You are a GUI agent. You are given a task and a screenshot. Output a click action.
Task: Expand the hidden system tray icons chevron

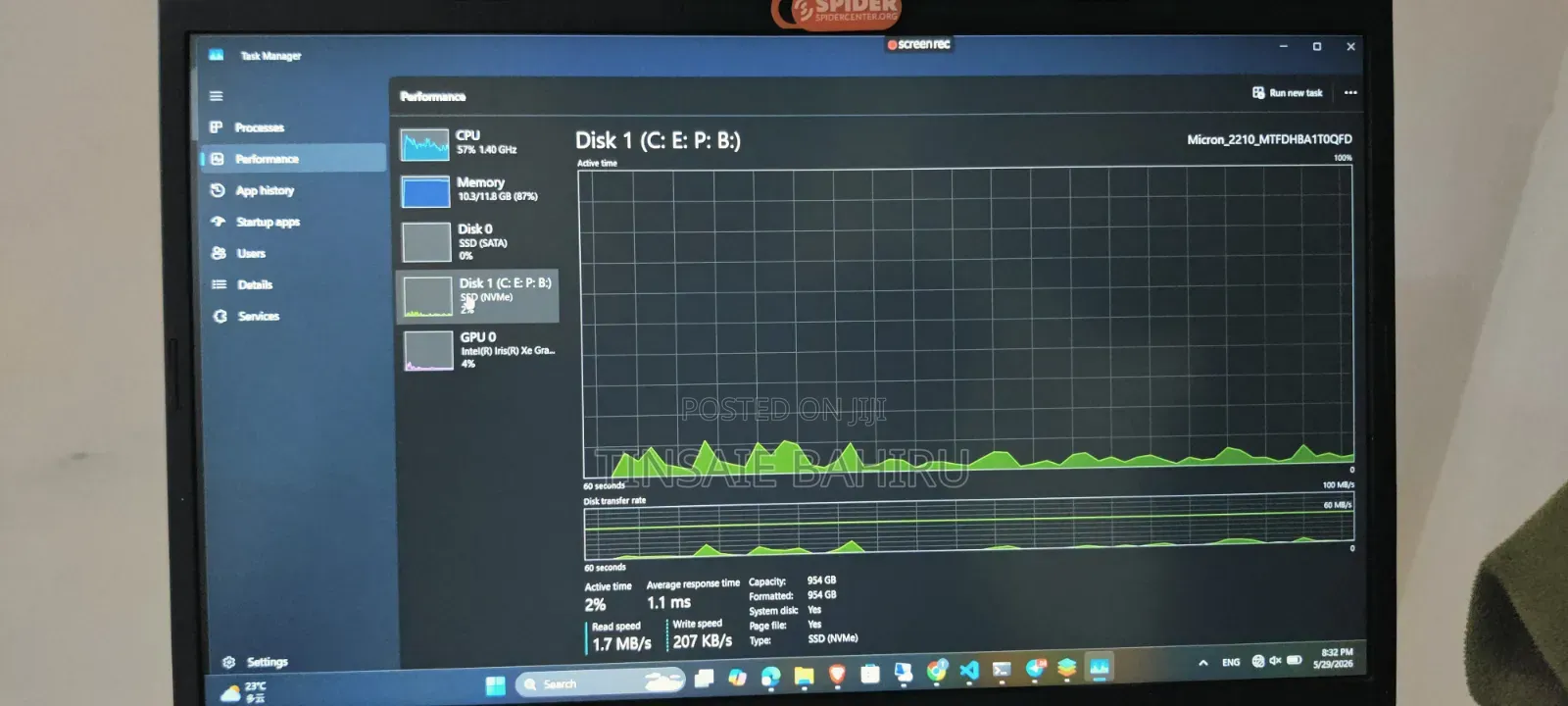coord(1202,663)
